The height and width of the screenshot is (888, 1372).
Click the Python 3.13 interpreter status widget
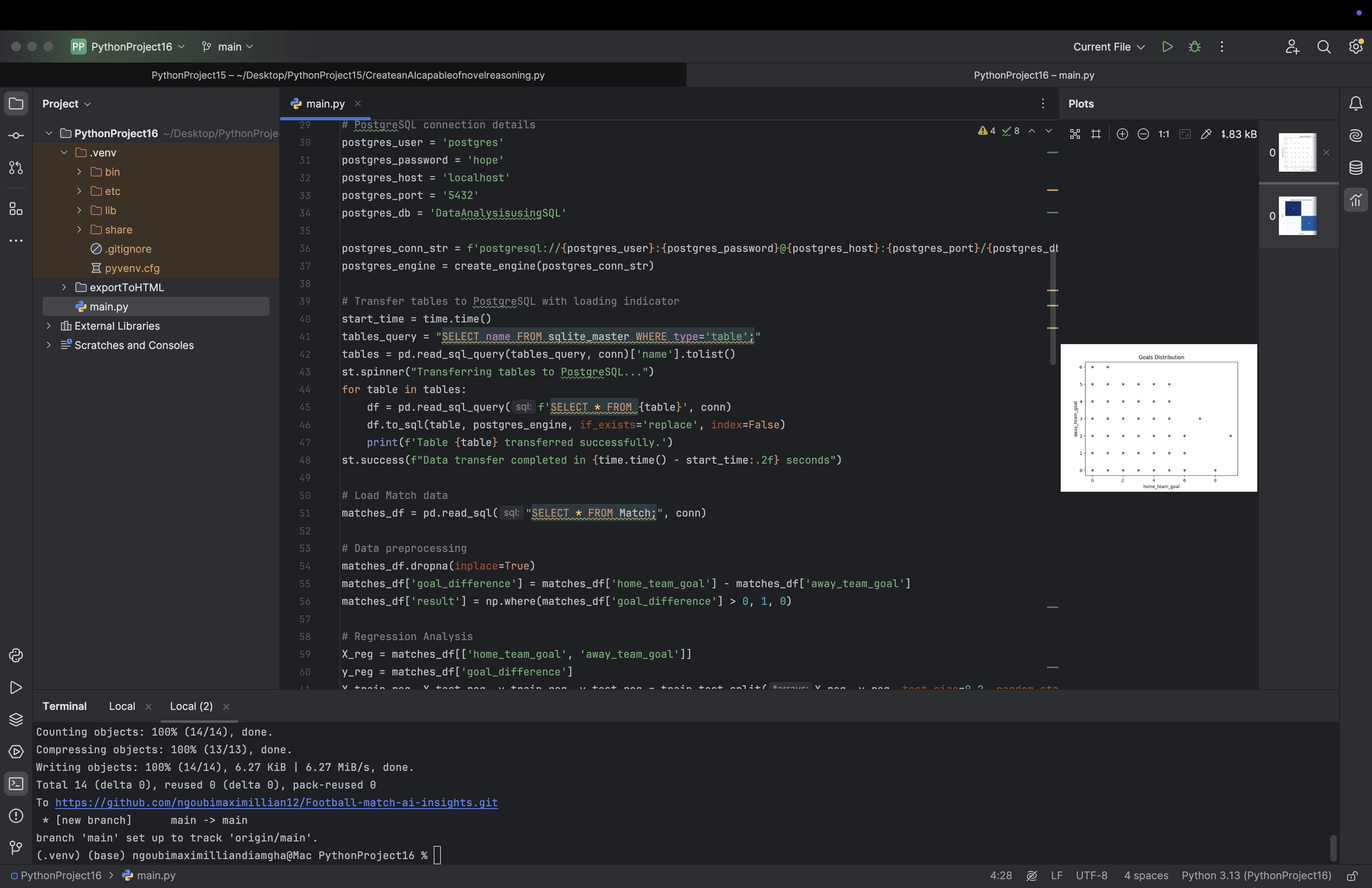[x=1256, y=876]
